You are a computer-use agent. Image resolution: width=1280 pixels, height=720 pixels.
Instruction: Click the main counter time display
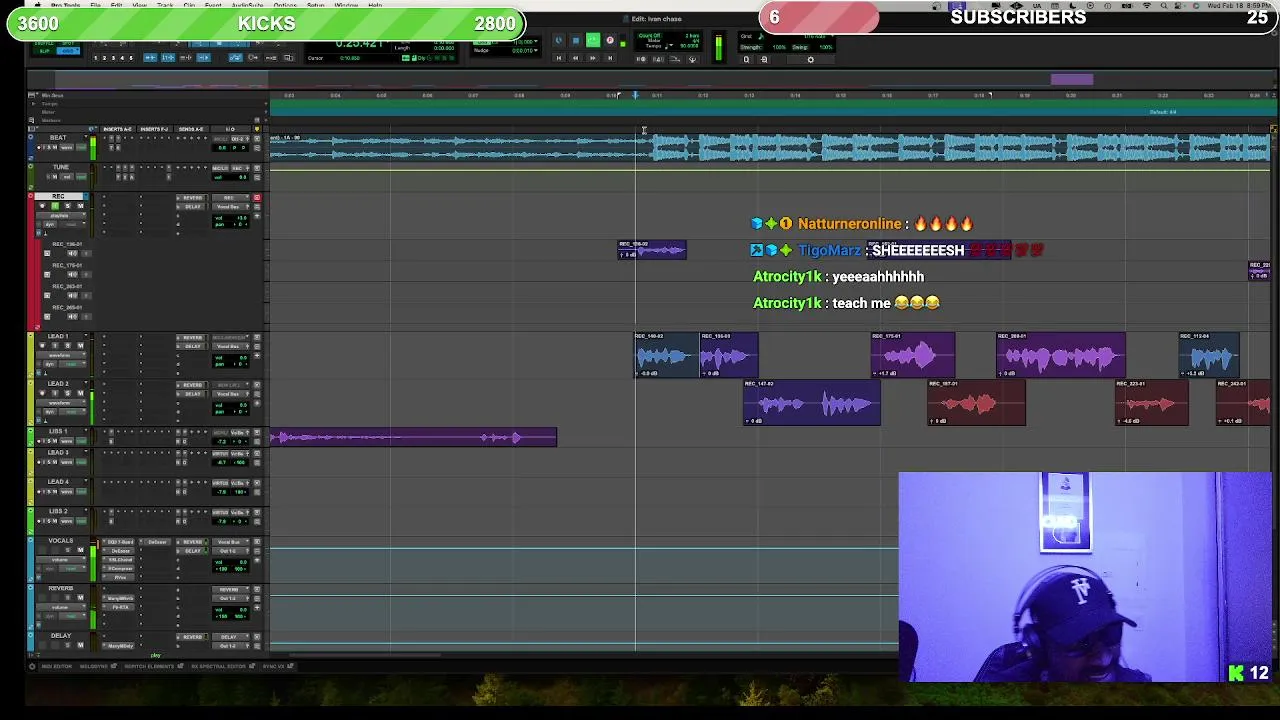pyautogui.click(x=358, y=43)
